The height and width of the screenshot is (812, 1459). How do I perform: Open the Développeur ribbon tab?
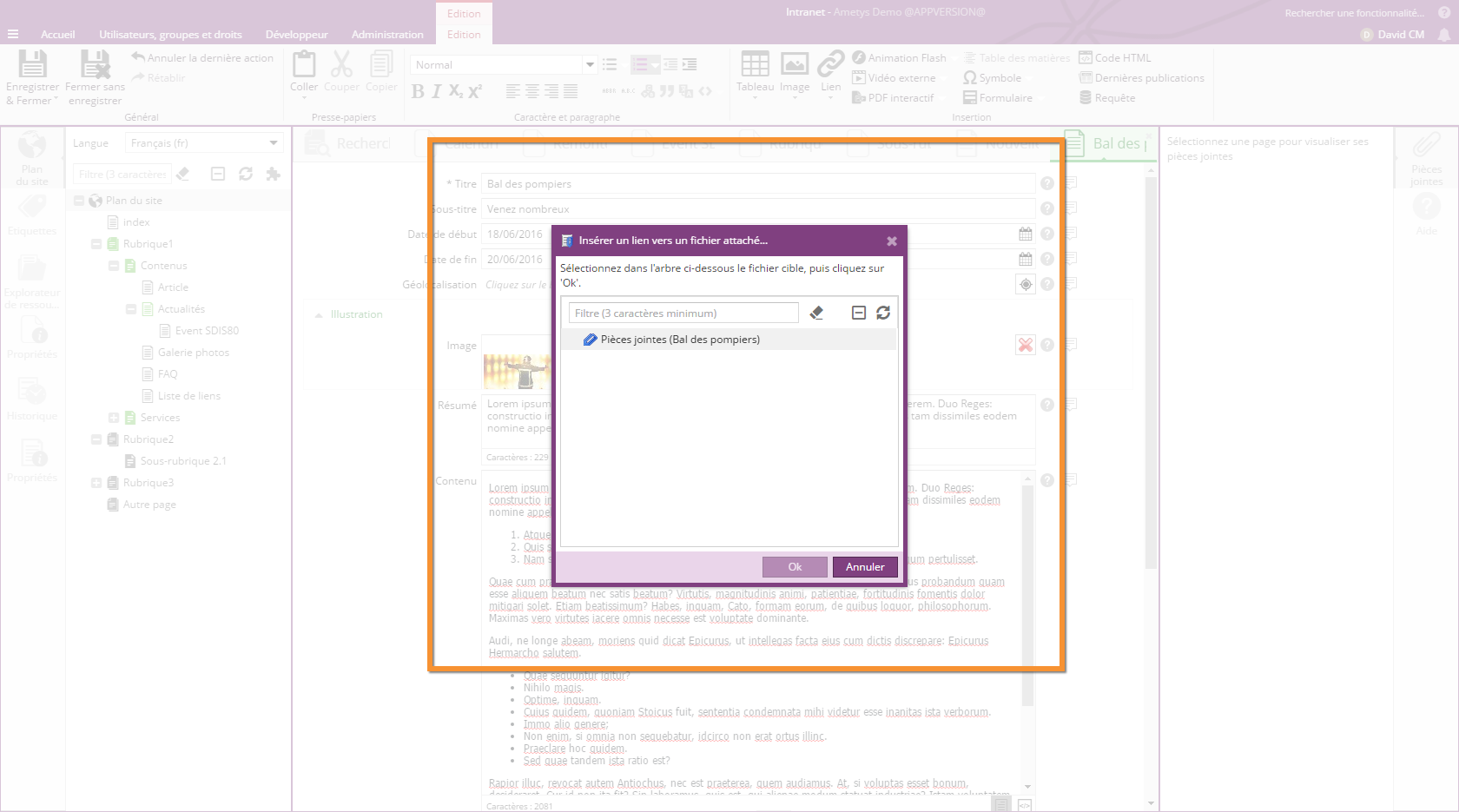tap(296, 35)
